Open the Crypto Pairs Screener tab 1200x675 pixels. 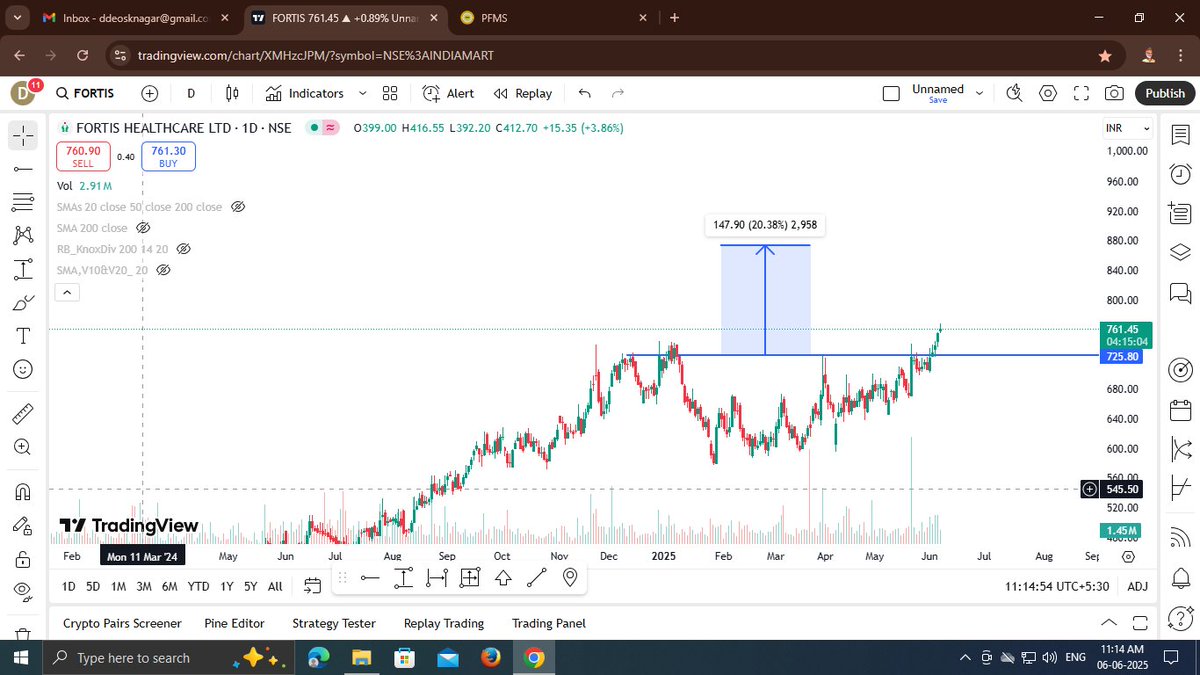(x=122, y=623)
